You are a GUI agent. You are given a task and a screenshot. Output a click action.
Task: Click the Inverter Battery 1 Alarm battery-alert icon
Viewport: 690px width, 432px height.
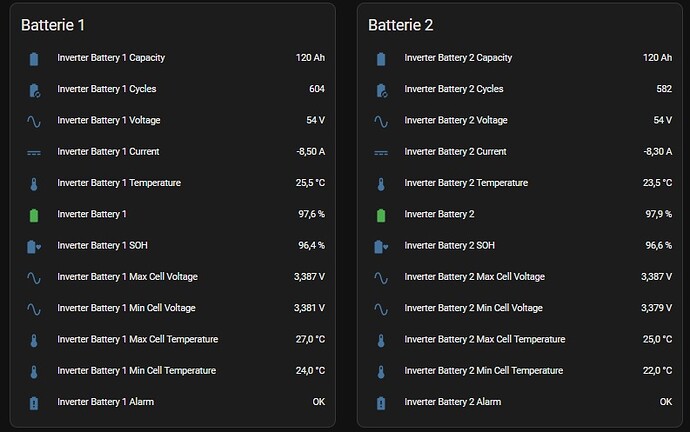34,403
